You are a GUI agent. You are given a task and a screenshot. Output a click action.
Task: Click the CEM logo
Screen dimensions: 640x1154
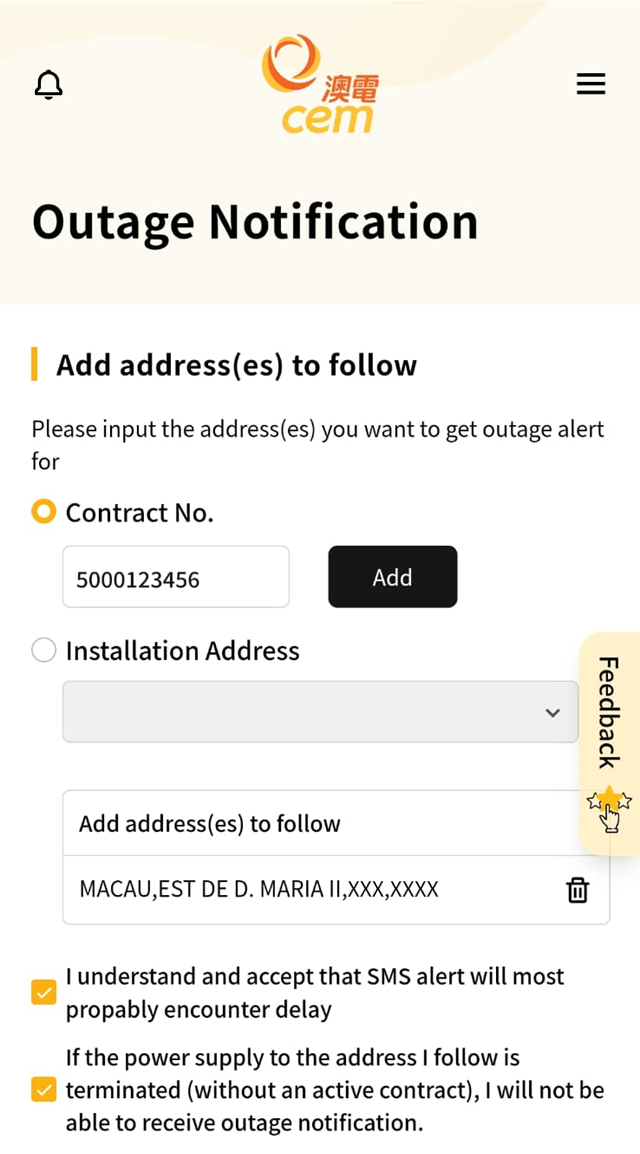point(320,84)
